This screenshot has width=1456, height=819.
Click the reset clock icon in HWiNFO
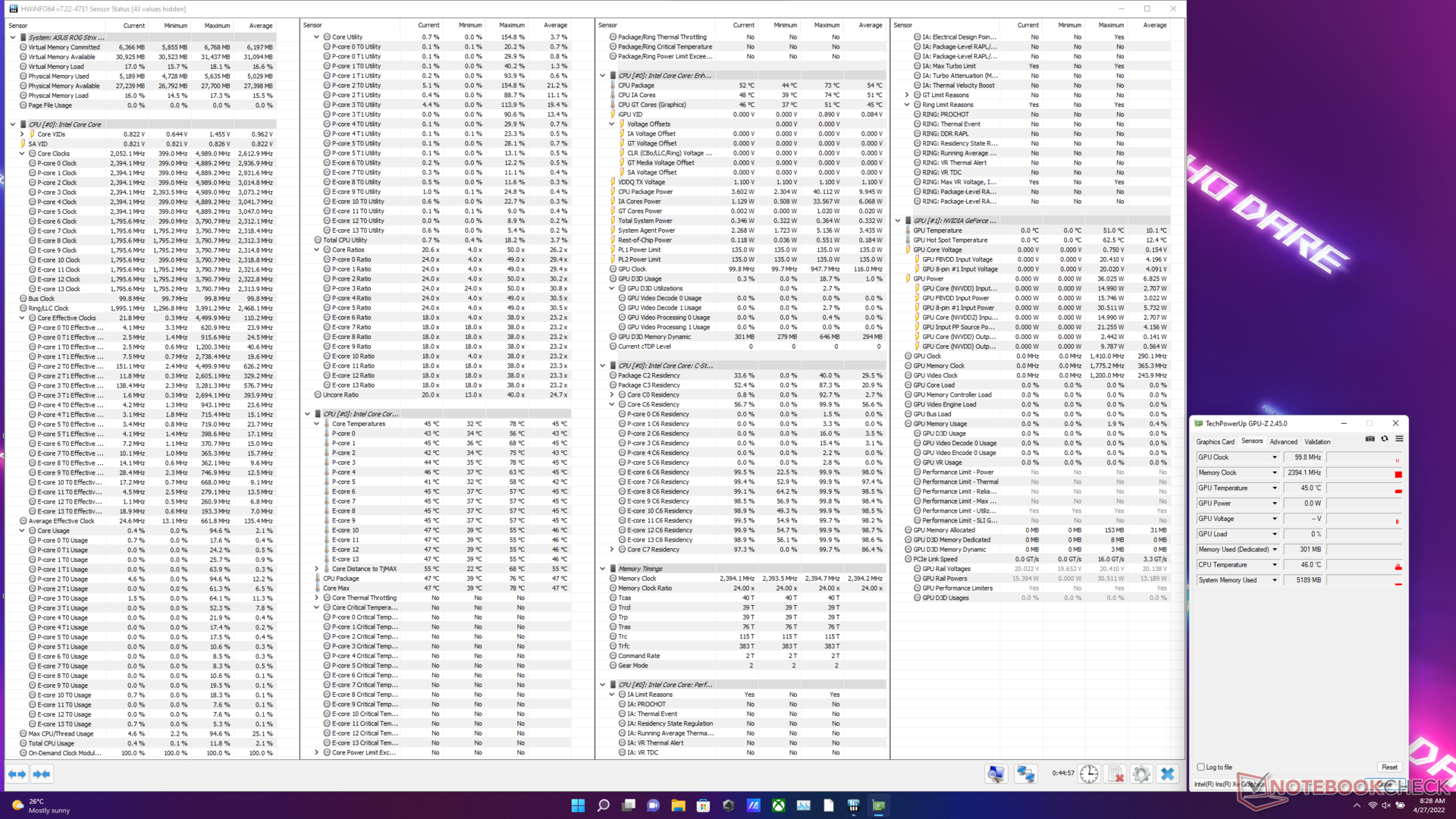[x=1089, y=774]
